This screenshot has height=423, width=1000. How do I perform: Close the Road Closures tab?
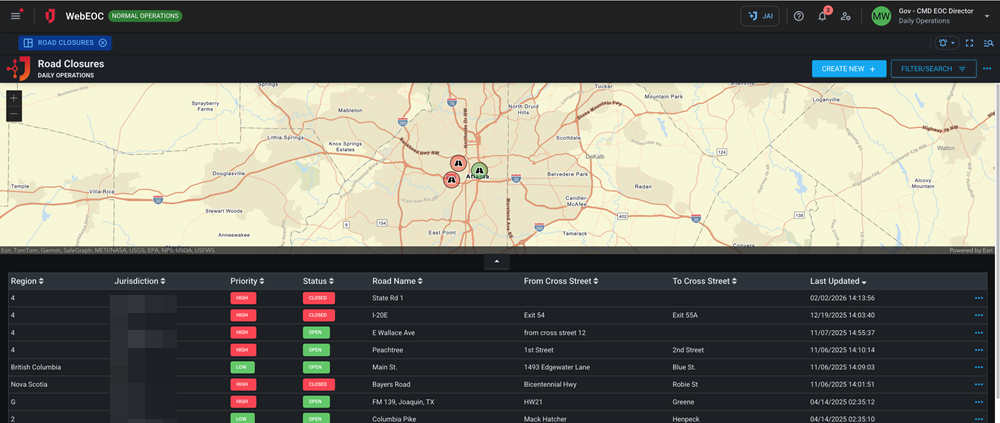103,43
